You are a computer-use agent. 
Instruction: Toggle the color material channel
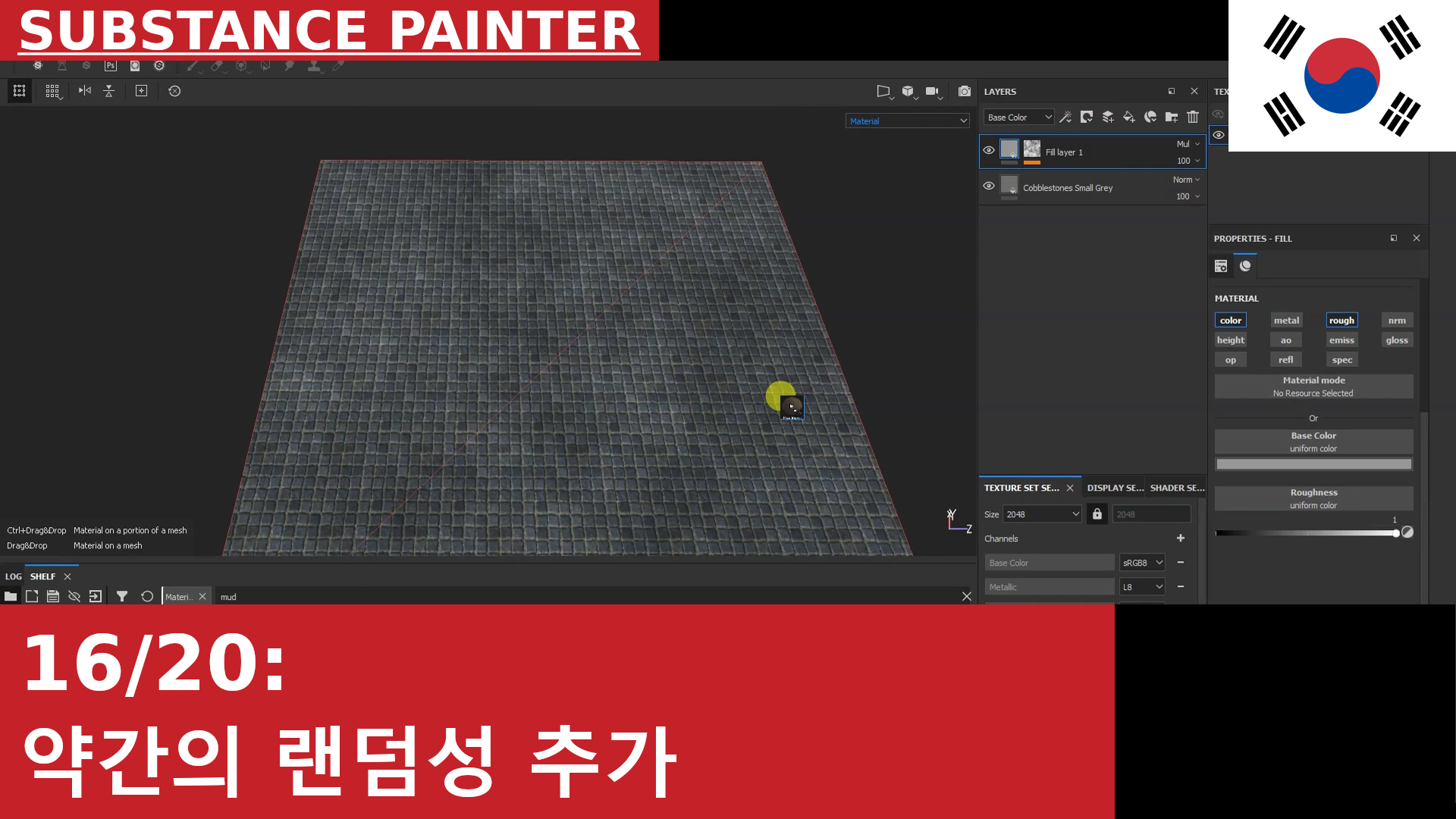(1231, 321)
